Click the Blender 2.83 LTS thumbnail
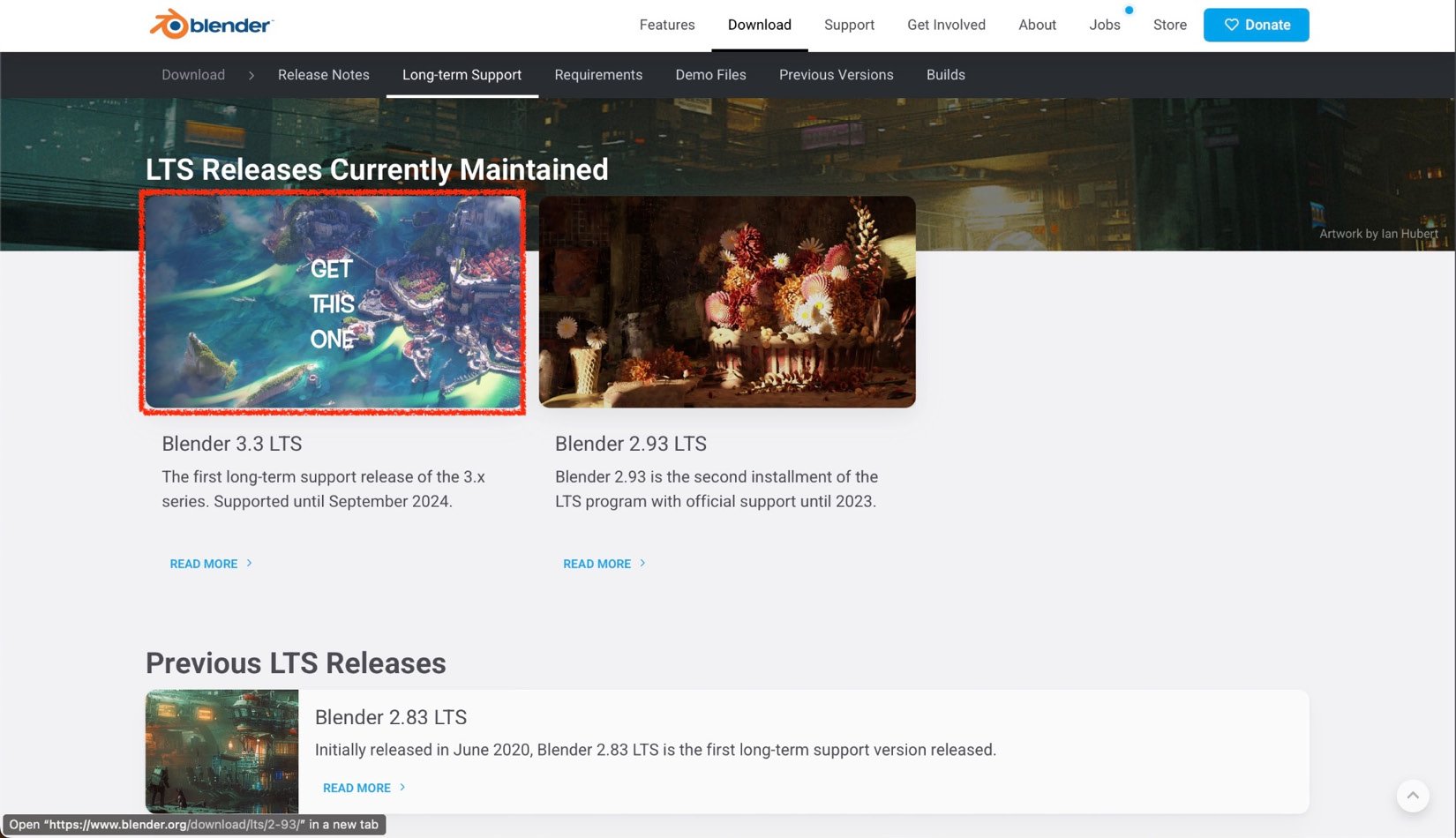 click(x=221, y=752)
